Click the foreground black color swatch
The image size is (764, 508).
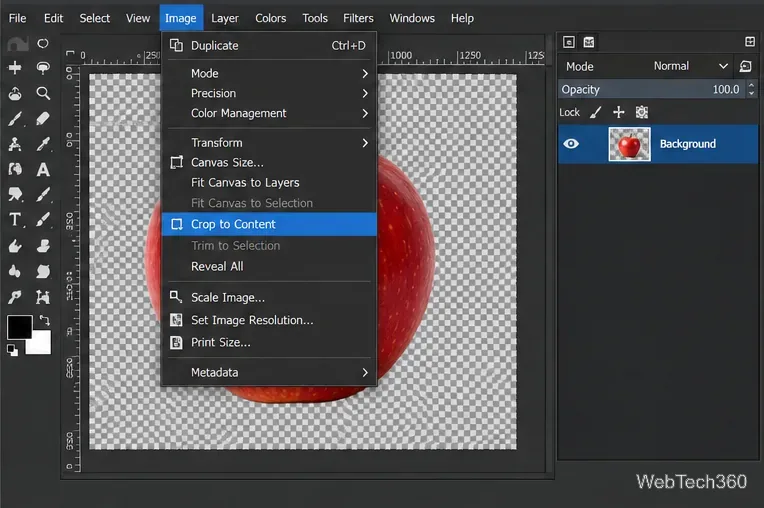click(x=19, y=327)
